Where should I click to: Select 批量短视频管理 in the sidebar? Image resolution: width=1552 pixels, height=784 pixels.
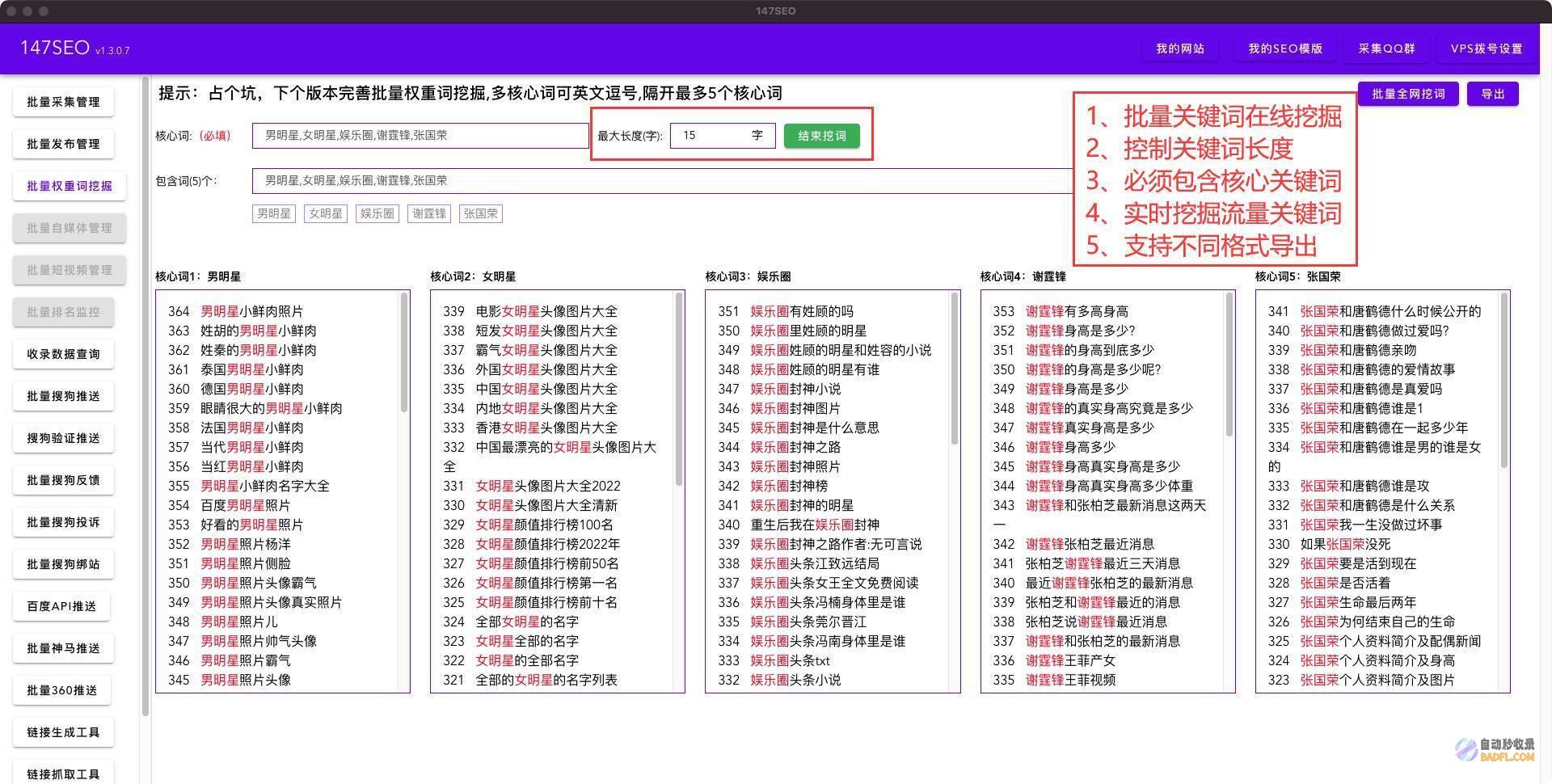click(70, 270)
